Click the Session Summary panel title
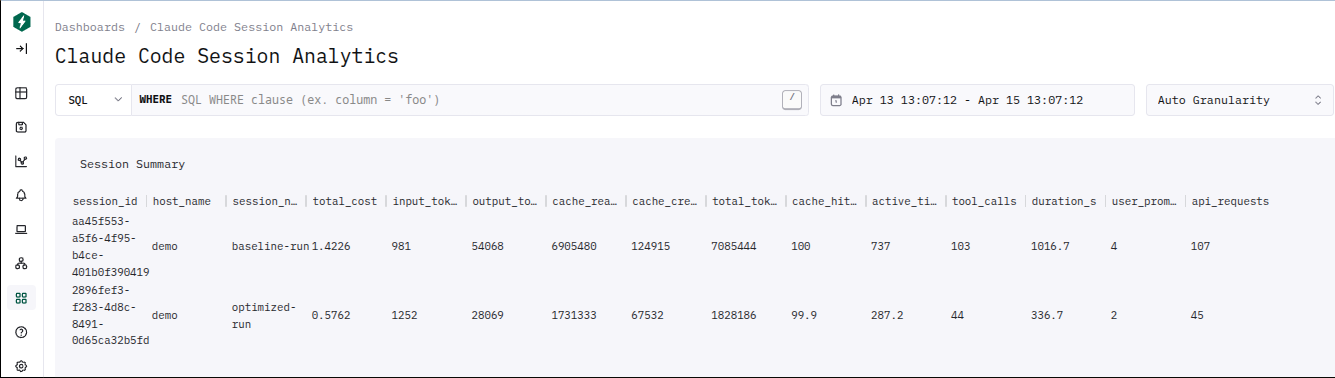Screen dimensions: 1335x378 [132, 164]
